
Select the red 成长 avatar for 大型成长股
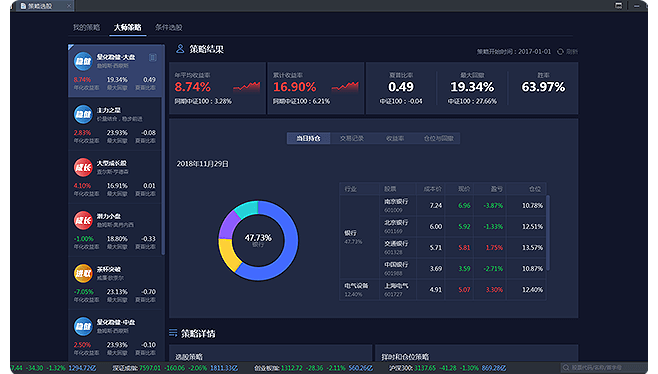(83, 167)
